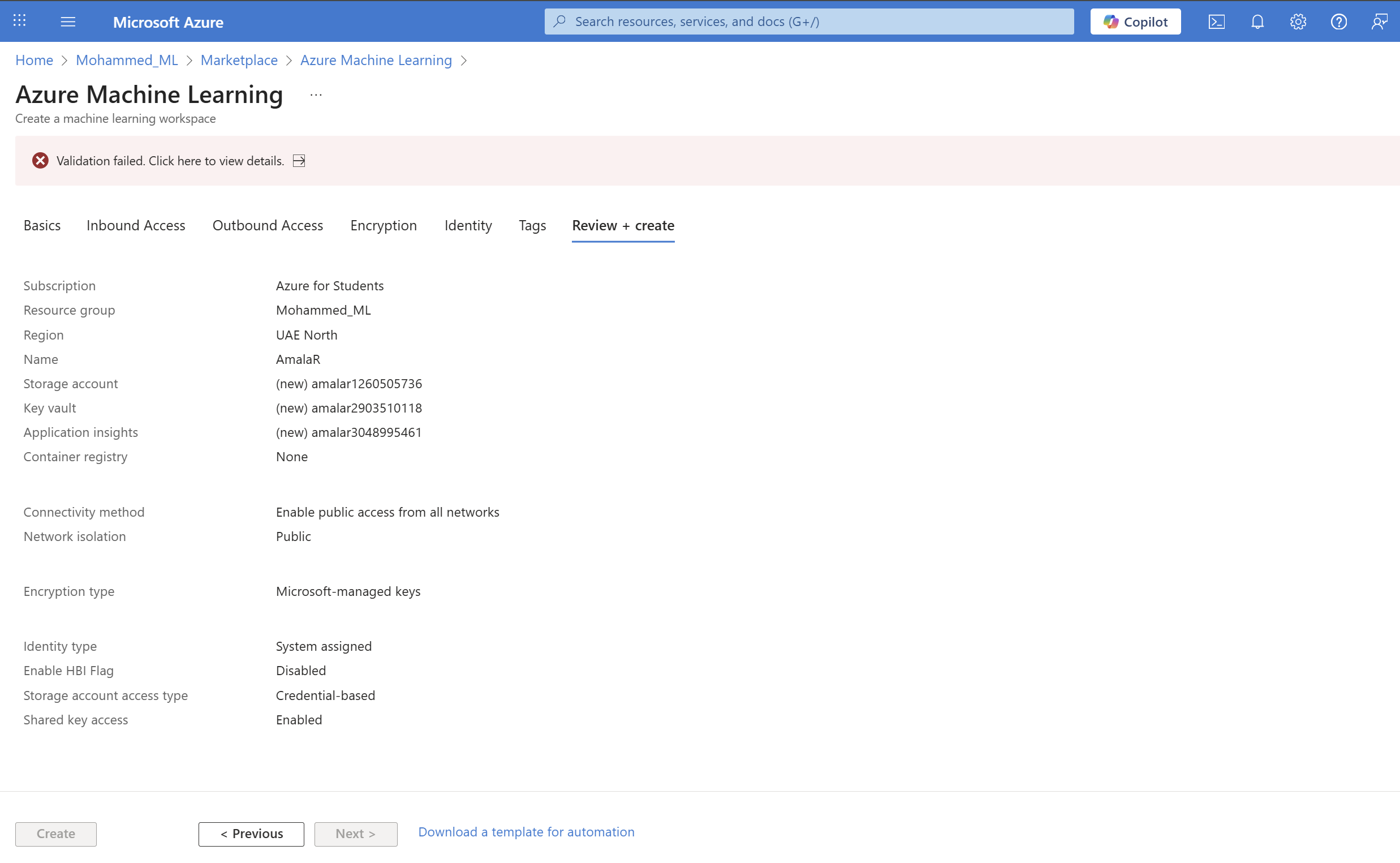1400x863 pixels.
Task: Open Azure Machine Learning breadcrumb link
Action: (x=376, y=60)
